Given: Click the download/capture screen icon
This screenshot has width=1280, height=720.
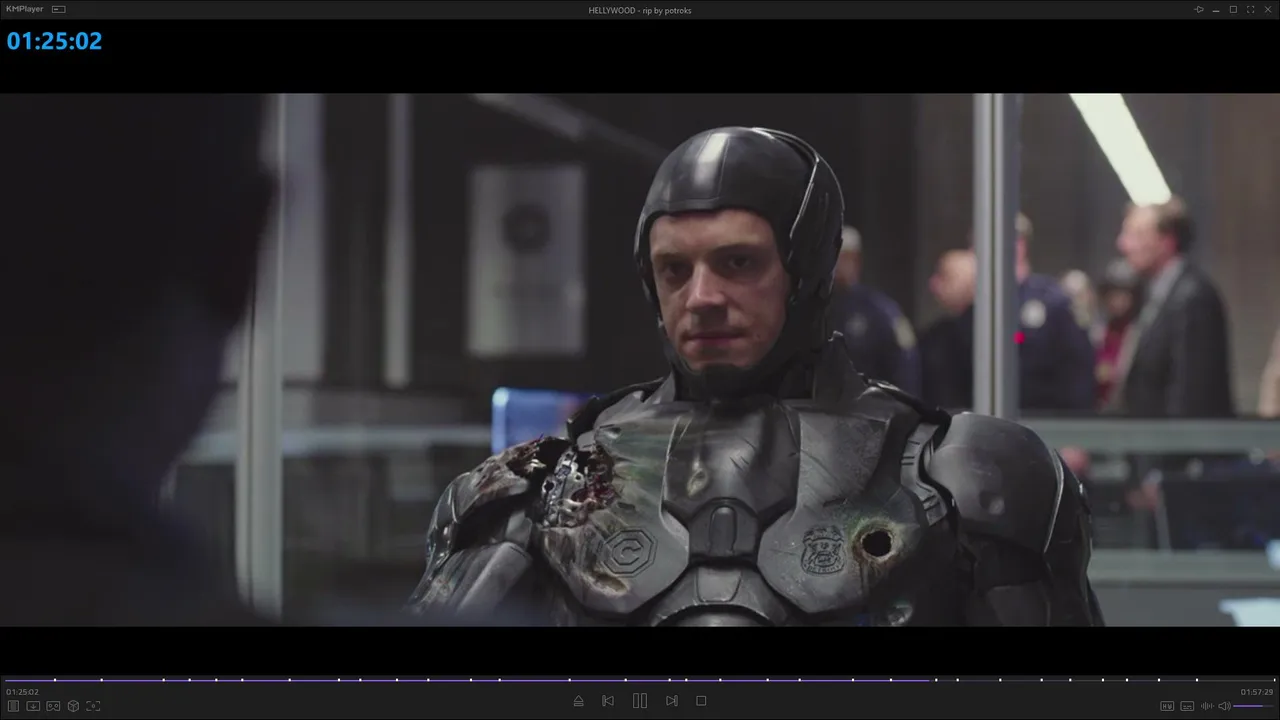Looking at the screenshot, I should click(x=33, y=706).
